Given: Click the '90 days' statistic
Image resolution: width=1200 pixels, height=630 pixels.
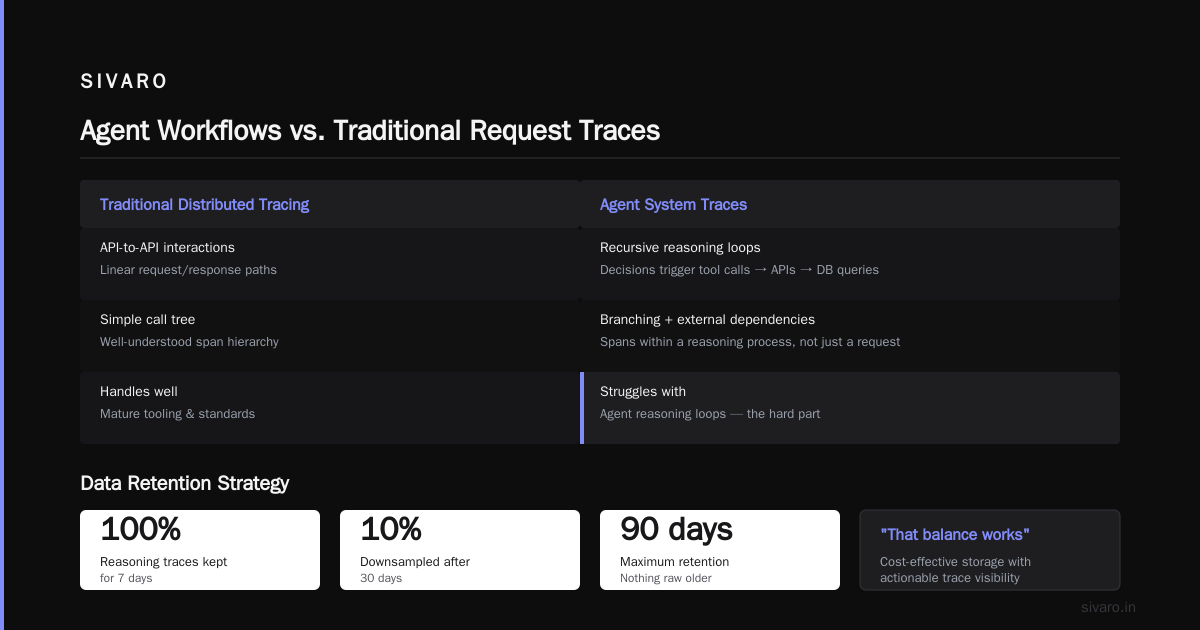Looking at the screenshot, I should 676,529.
